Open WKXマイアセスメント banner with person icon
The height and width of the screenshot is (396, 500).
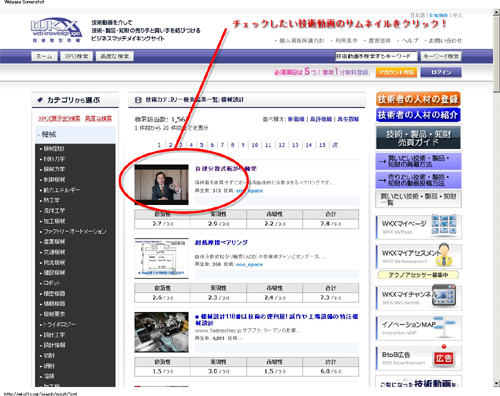tap(419, 256)
